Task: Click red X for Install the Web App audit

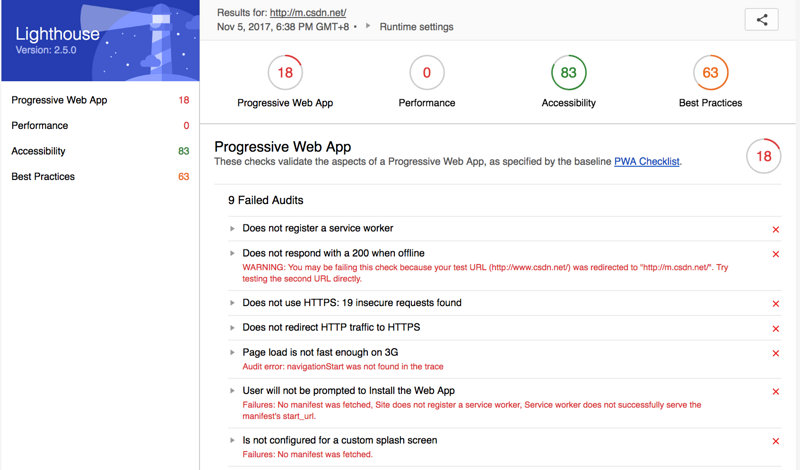Action: [776, 391]
